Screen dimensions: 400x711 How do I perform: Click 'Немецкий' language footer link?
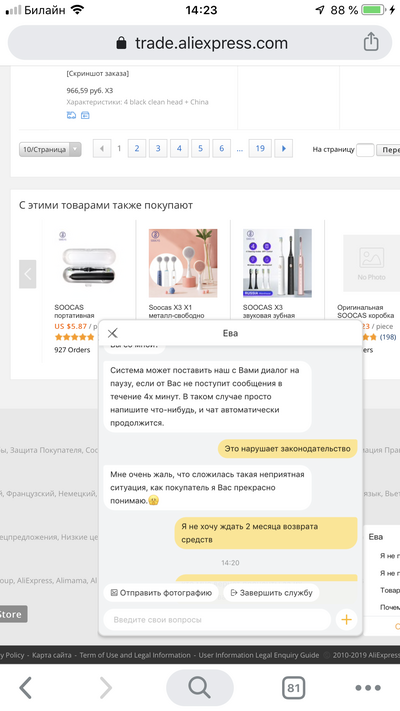(x=77, y=493)
